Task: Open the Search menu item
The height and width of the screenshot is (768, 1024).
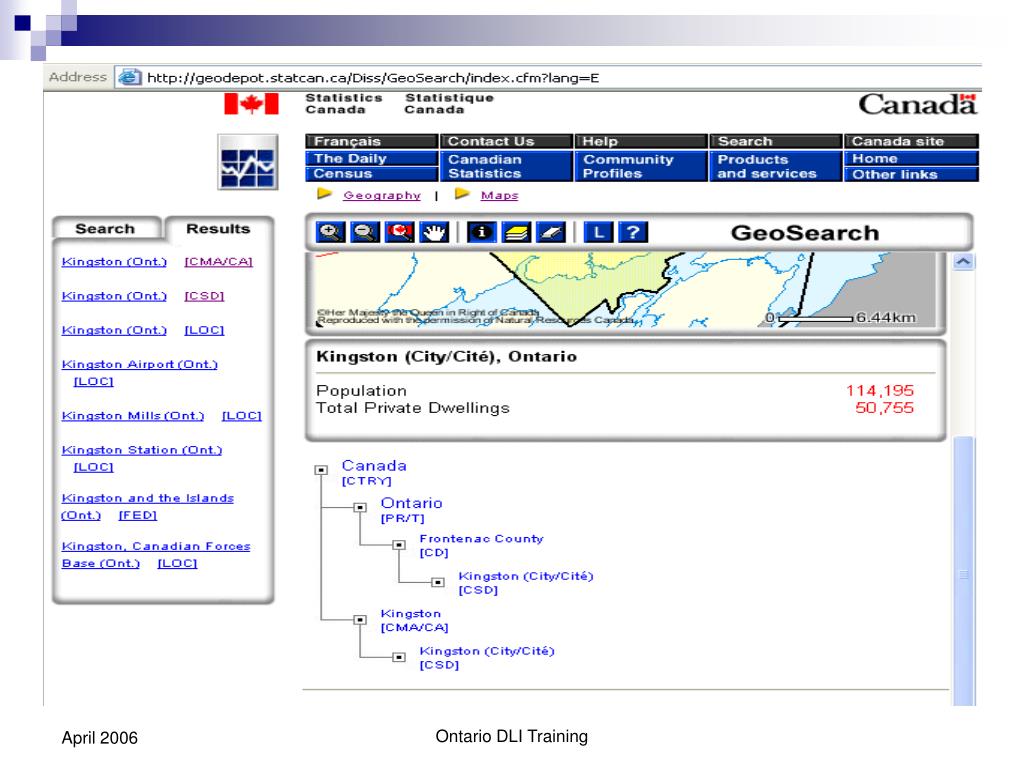Action: tap(775, 141)
